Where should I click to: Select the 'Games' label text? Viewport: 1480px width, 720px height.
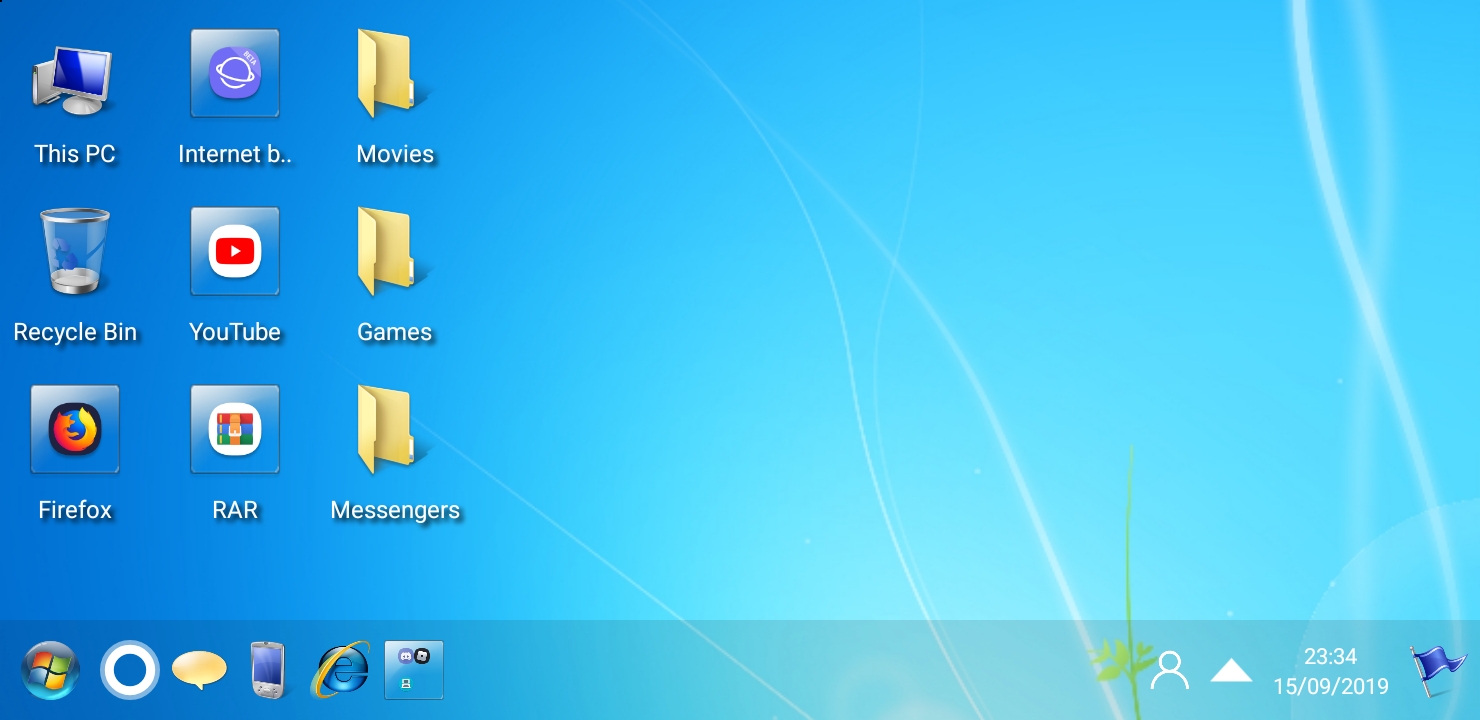(395, 332)
